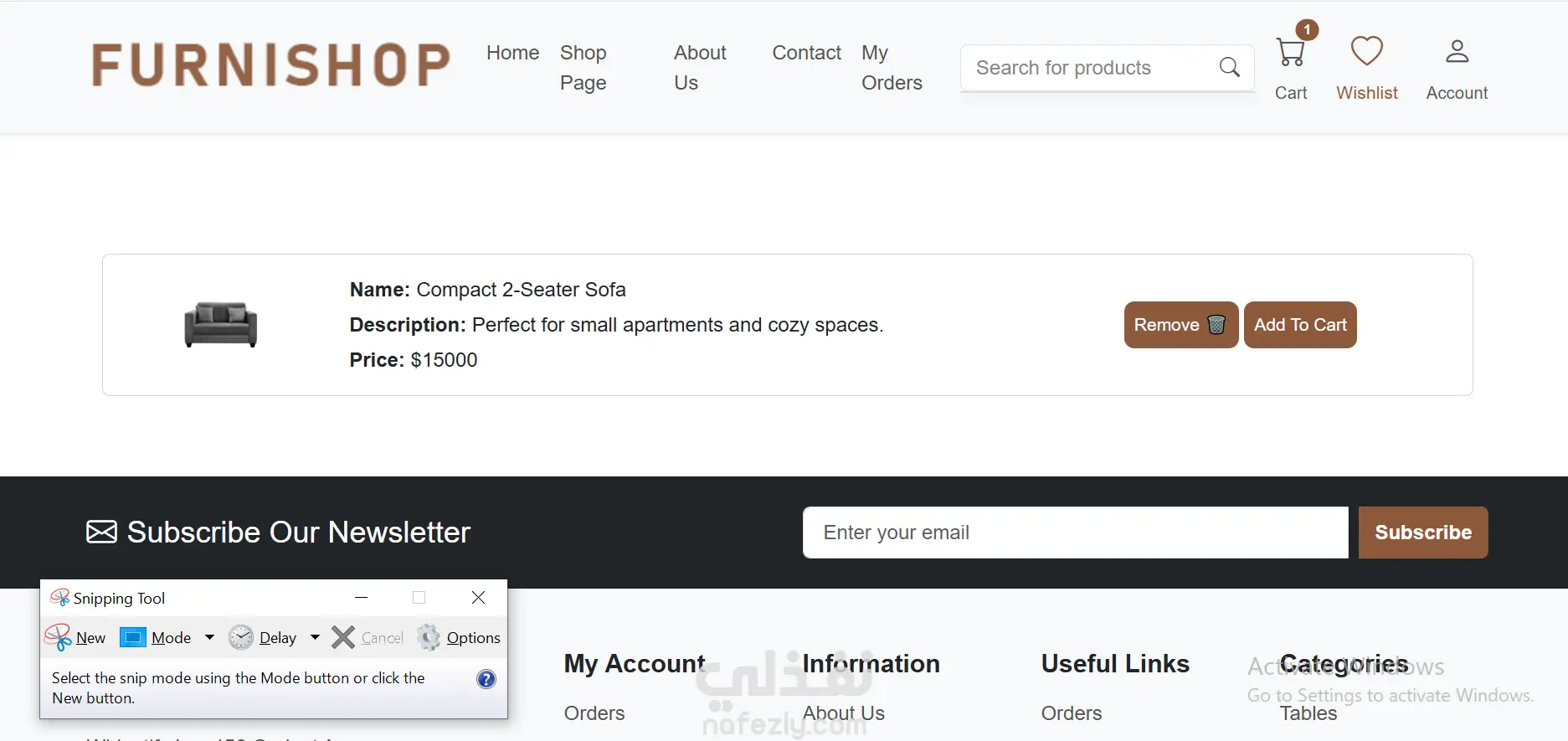Expand the Delay dropdown arrow

tap(315, 638)
